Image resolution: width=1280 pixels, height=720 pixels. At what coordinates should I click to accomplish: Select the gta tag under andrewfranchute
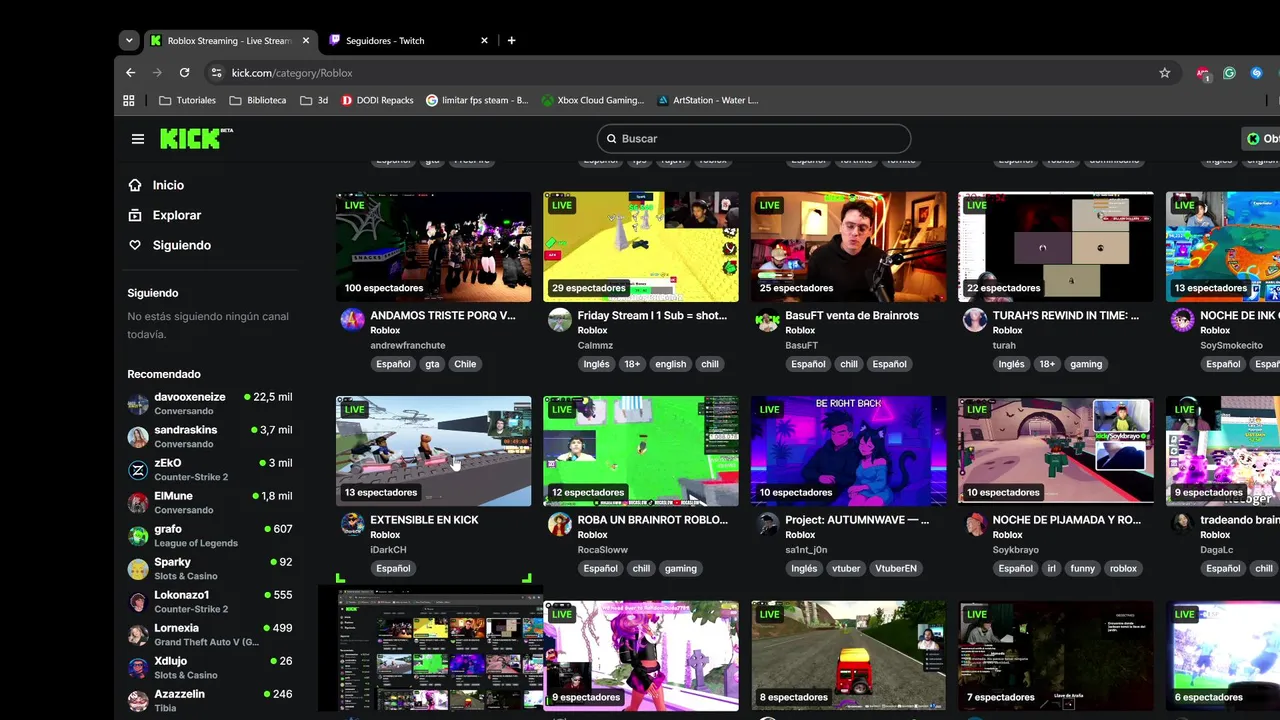(x=432, y=364)
